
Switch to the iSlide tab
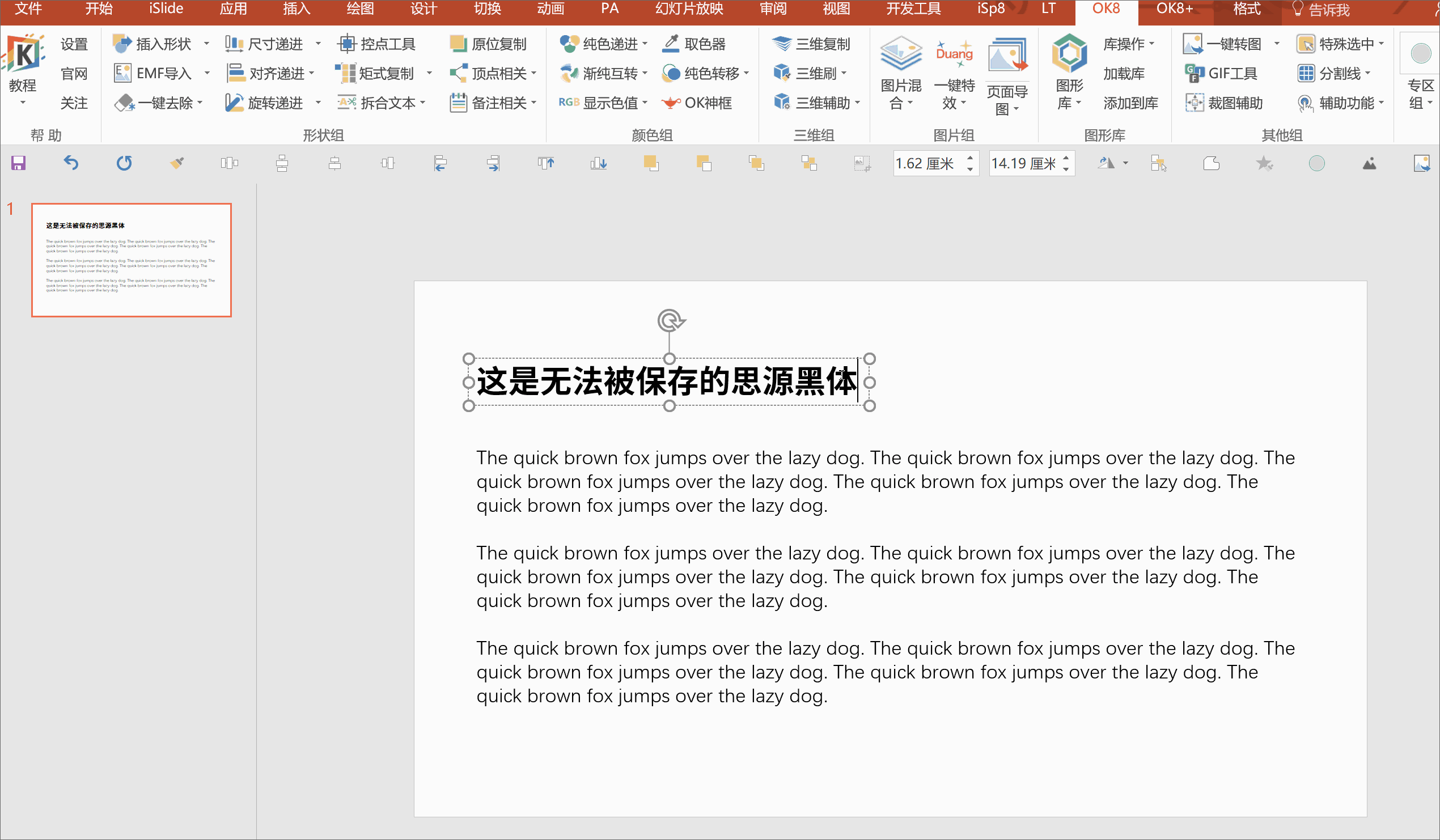[166, 9]
